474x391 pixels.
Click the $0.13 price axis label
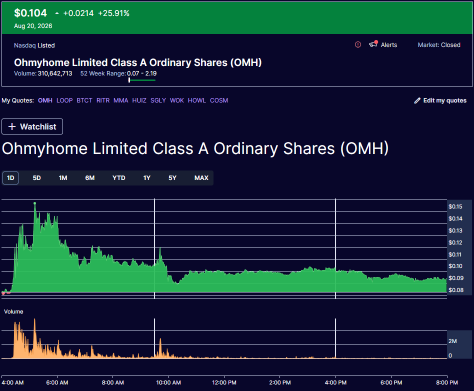pyautogui.click(x=455, y=231)
